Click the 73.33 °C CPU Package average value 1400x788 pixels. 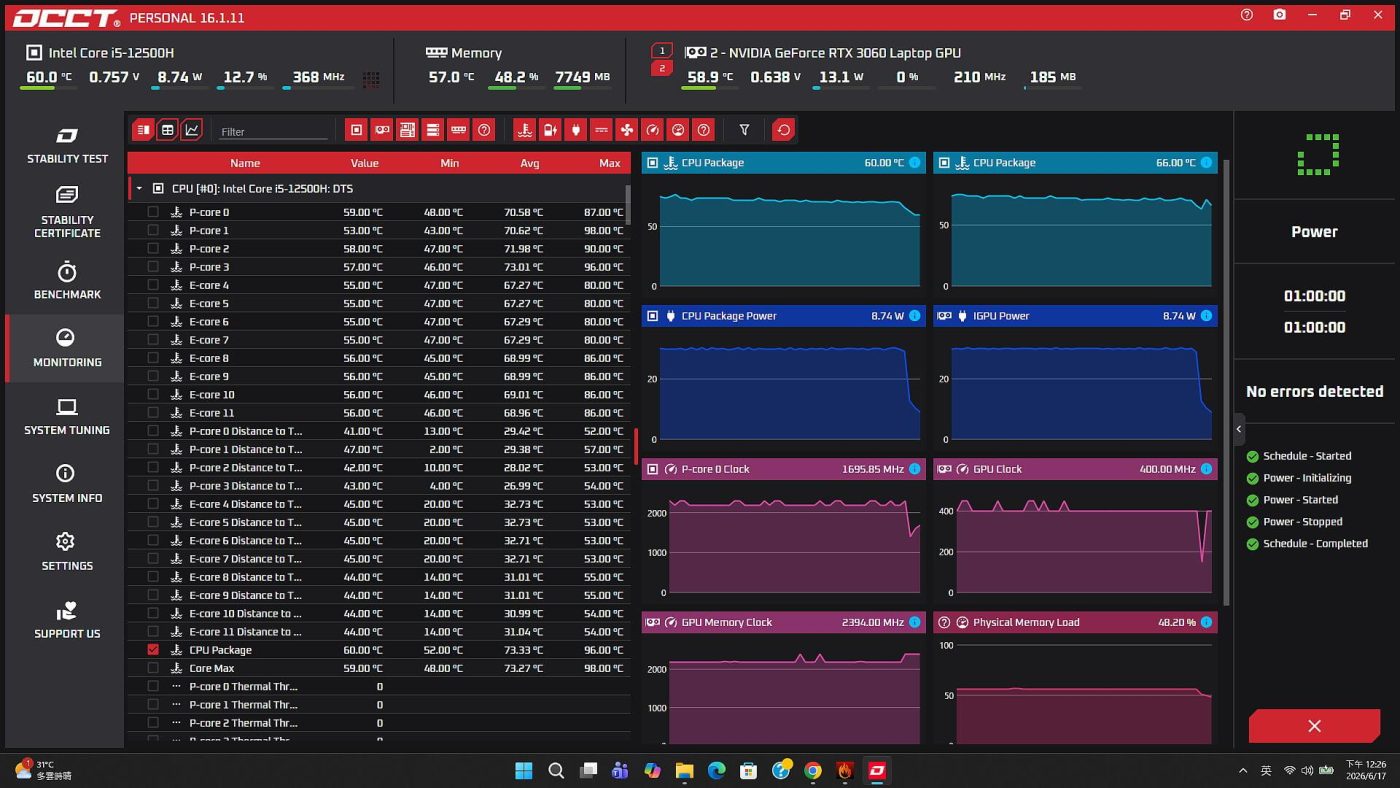coord(524,650)
